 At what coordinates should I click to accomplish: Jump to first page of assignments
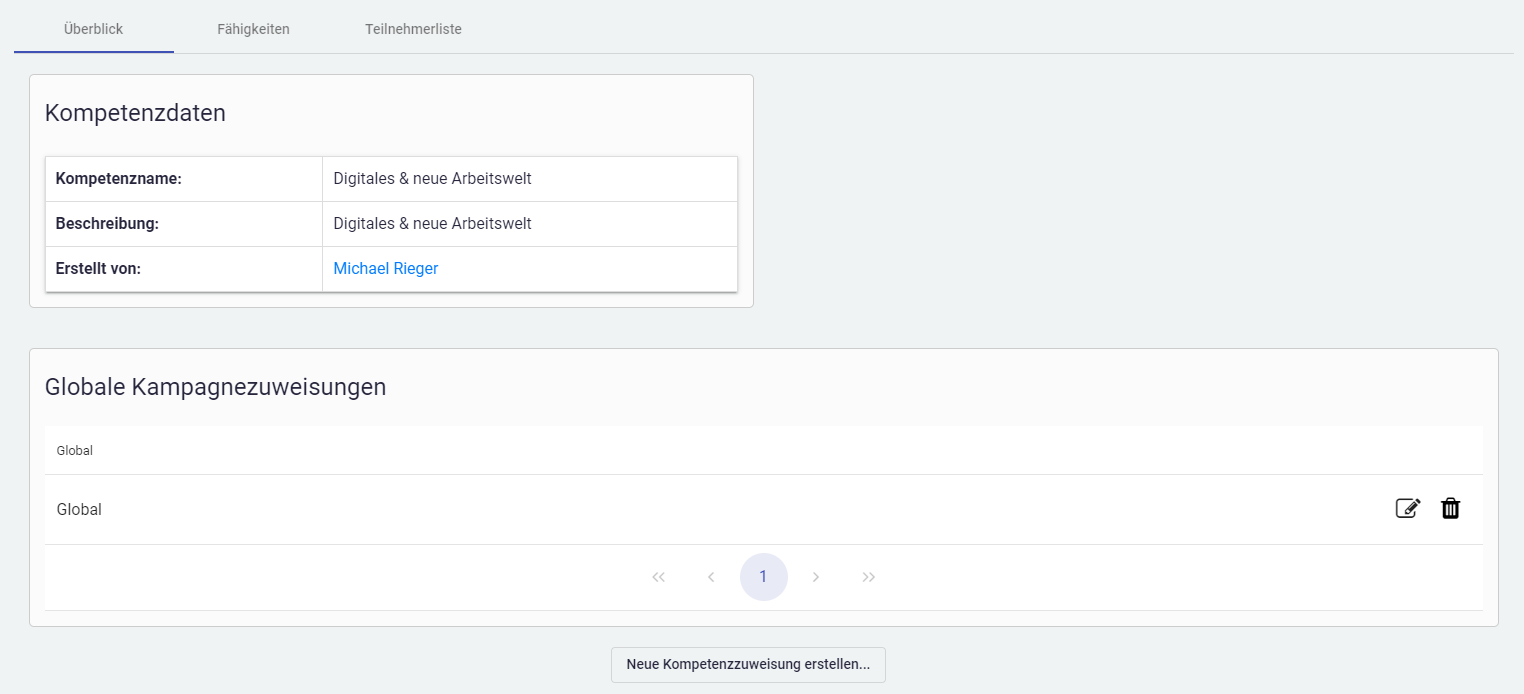coord(658,577)
